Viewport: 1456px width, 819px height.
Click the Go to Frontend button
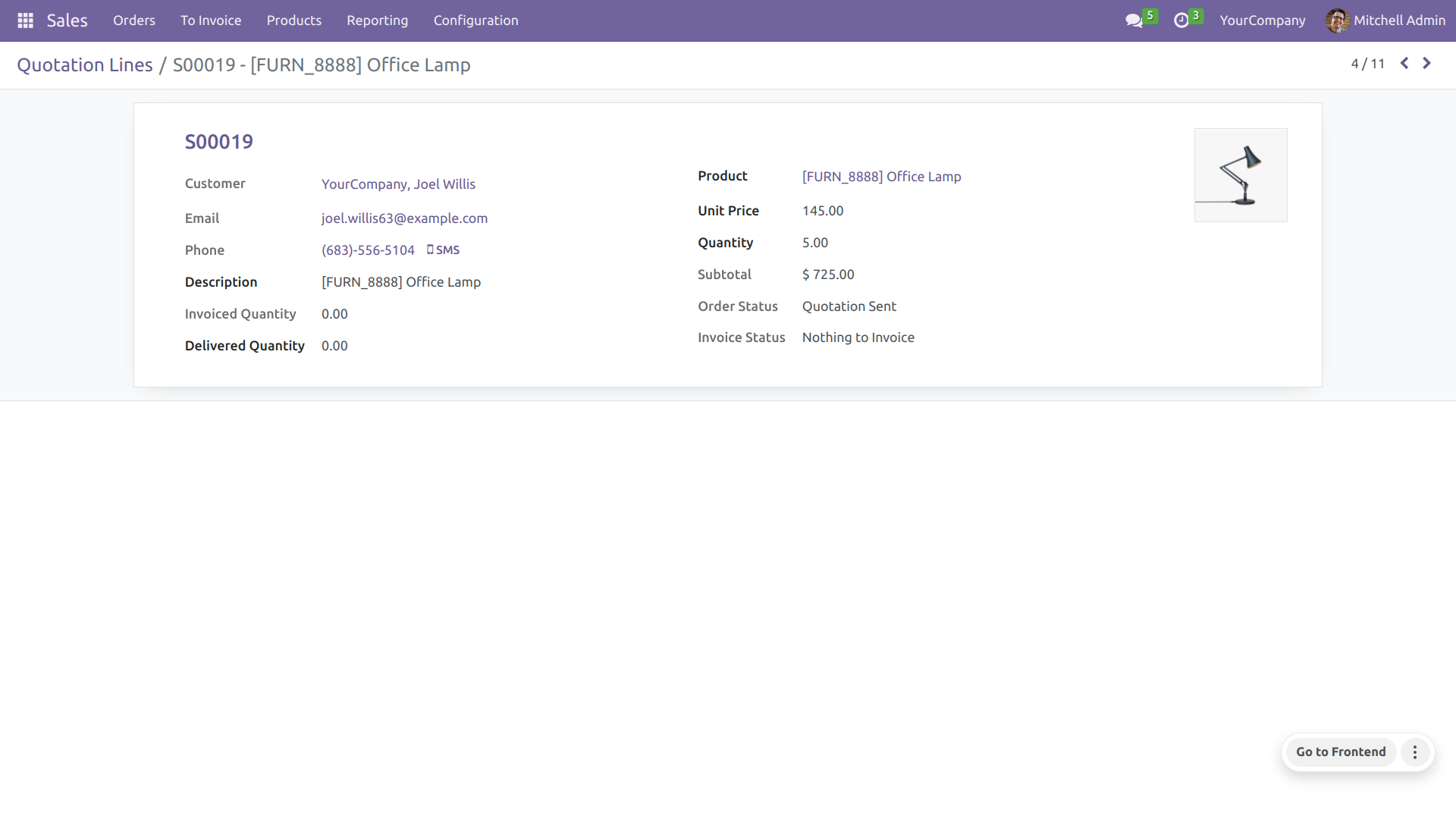point(1340,752)
